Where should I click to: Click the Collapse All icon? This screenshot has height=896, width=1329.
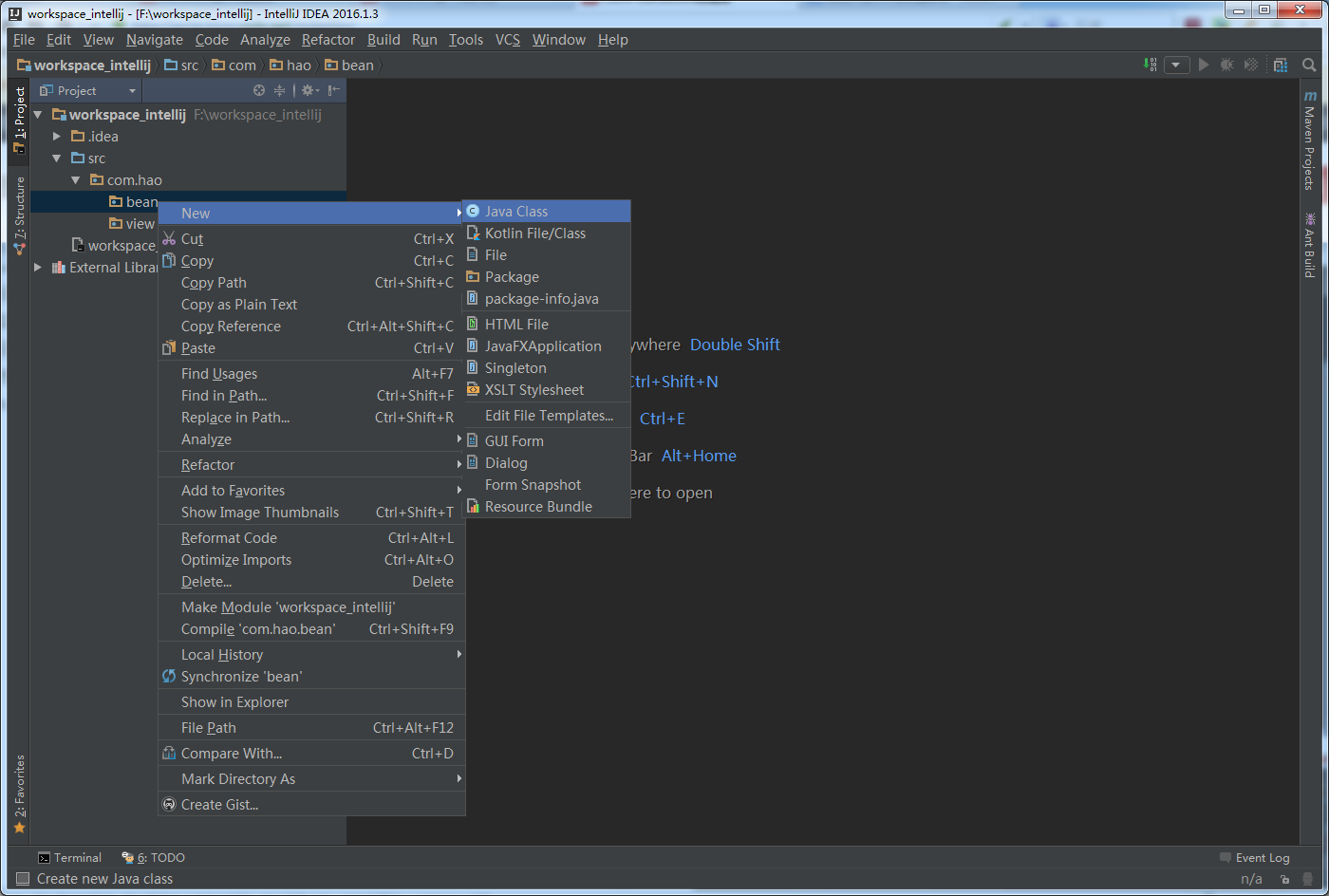279,90
